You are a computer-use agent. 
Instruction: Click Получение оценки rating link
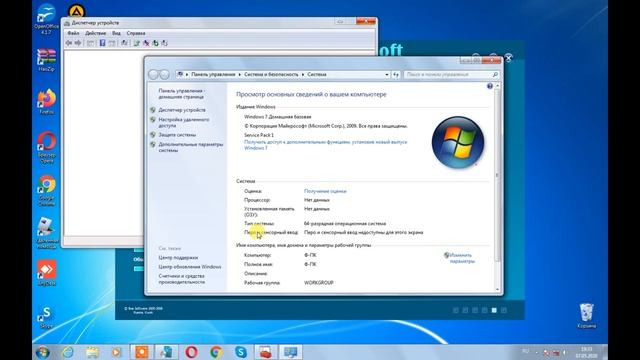(x=325, y=191)
